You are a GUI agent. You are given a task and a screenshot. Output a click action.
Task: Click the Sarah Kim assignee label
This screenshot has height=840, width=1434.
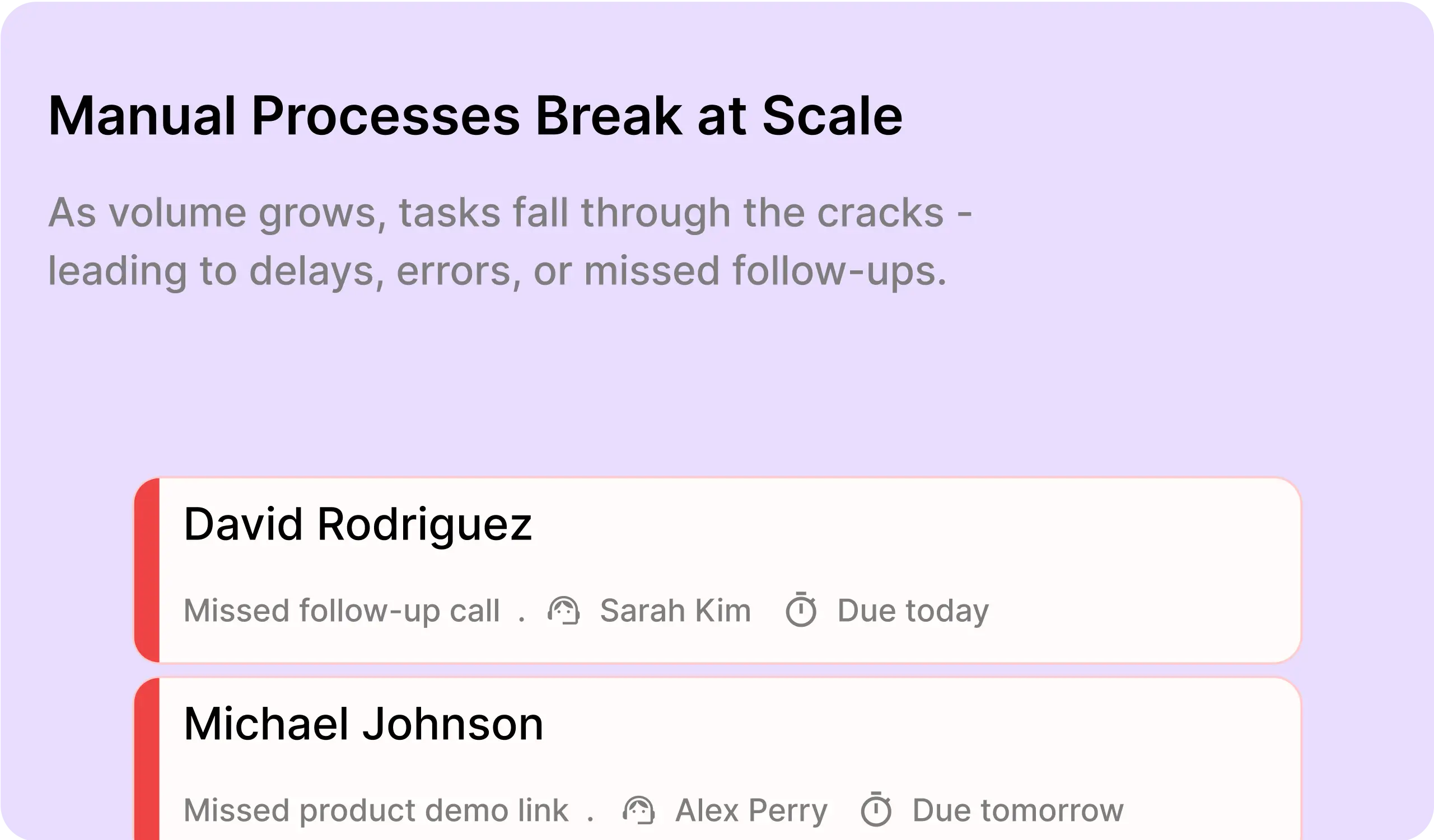[675, 611]
